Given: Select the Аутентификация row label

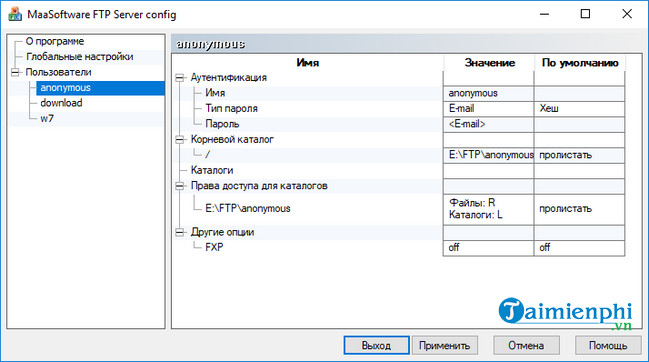Looking at the screenshot, I should click(x=228, y=78).
